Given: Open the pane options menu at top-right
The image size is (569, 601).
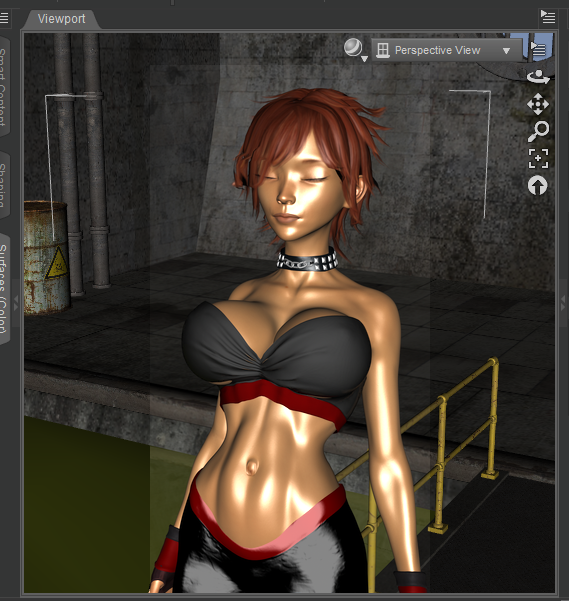Looking at the screenshot, I should [x=548, y=17].
